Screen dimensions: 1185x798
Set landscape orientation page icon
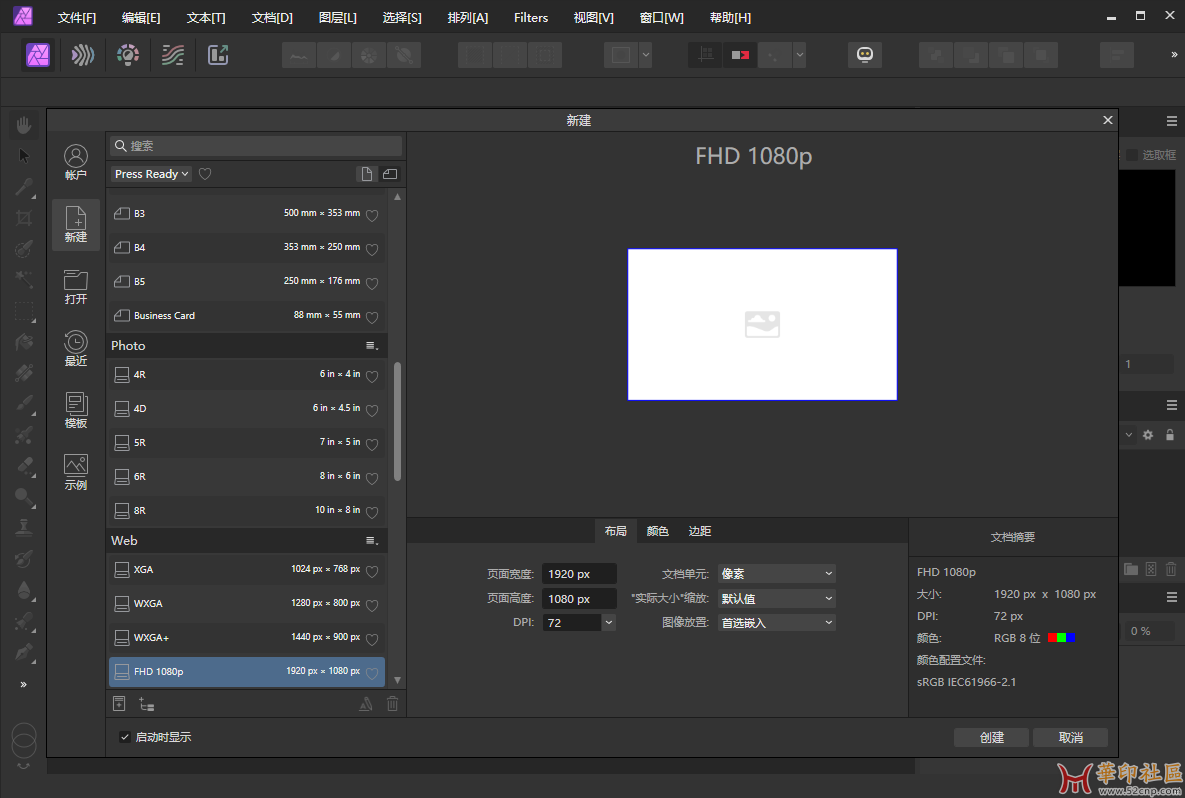pos(390,174)
